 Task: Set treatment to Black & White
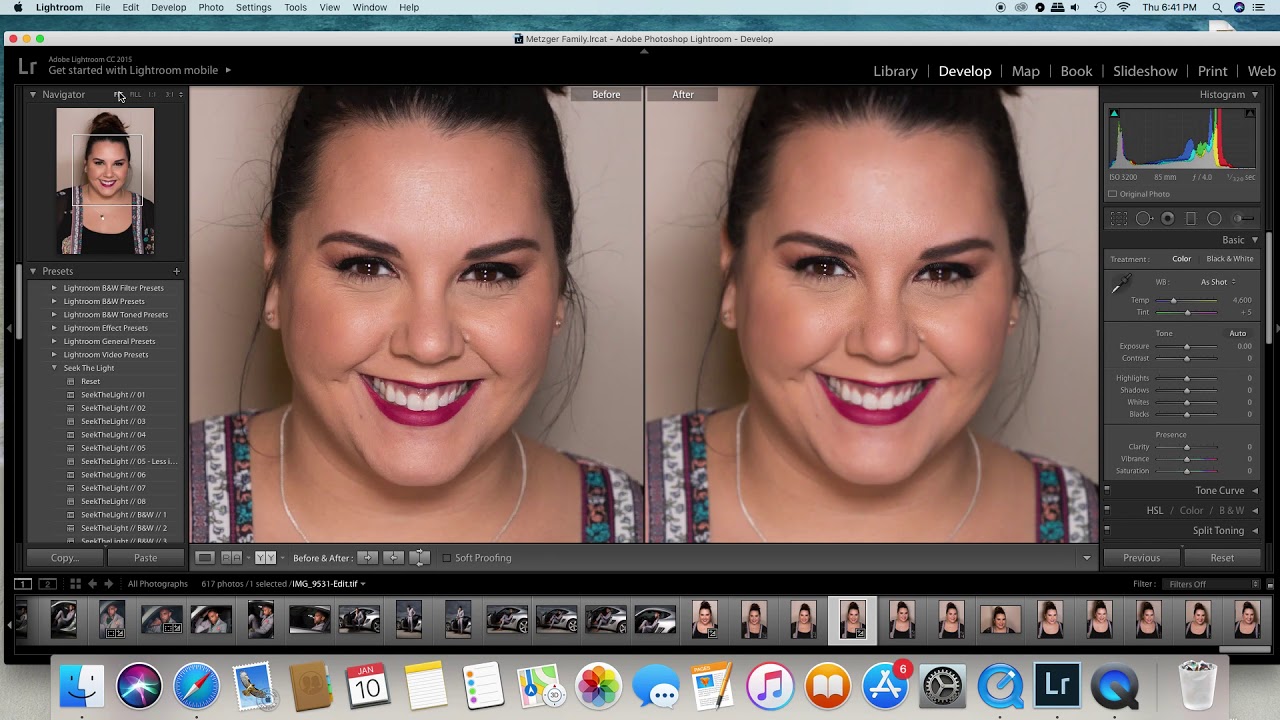pyautogui.click(x=1229, y=259)
